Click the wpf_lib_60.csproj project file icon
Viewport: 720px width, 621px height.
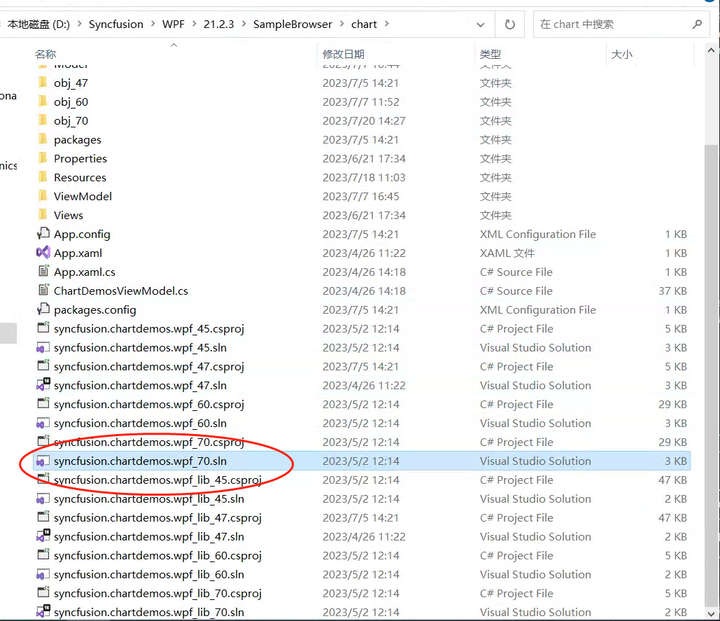pyautogui.click(x=43, y=554)
